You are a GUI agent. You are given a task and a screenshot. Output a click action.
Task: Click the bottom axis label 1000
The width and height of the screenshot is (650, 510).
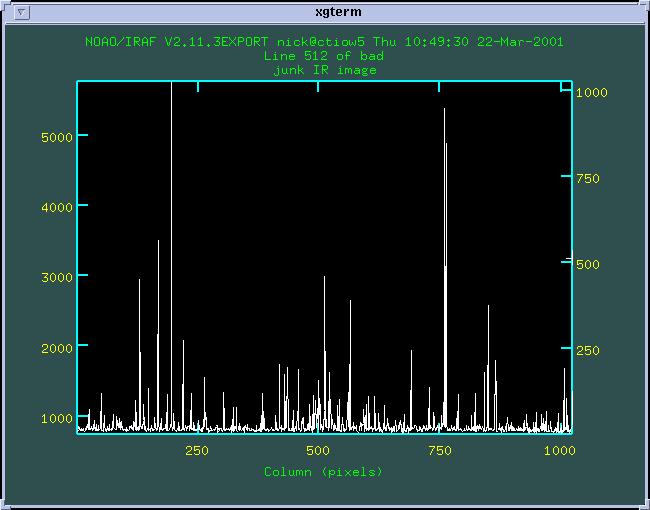point(560,451)
